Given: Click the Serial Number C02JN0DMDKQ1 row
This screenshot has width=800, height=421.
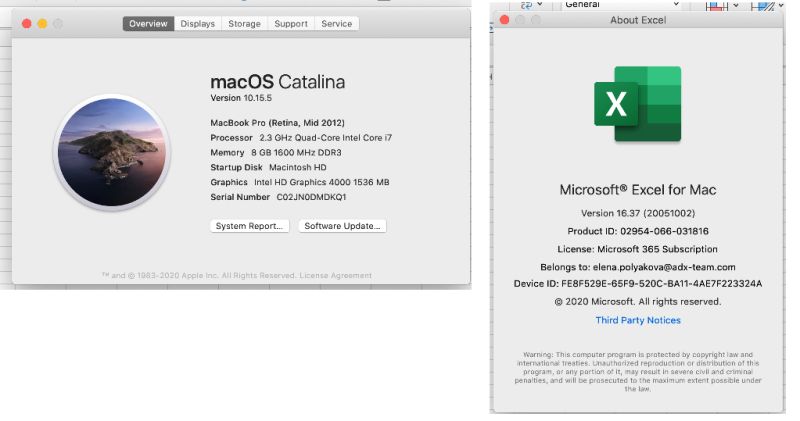Looking at the screenshot, I should pyautogui.click(x=279, y=197).
